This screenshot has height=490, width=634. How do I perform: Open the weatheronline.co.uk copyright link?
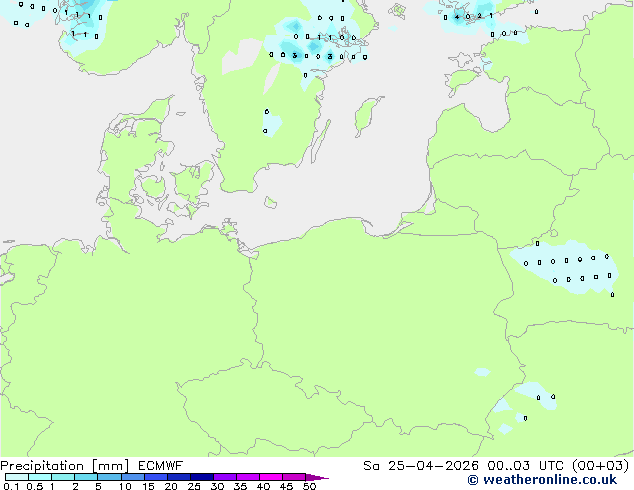(x=542, y=480)
